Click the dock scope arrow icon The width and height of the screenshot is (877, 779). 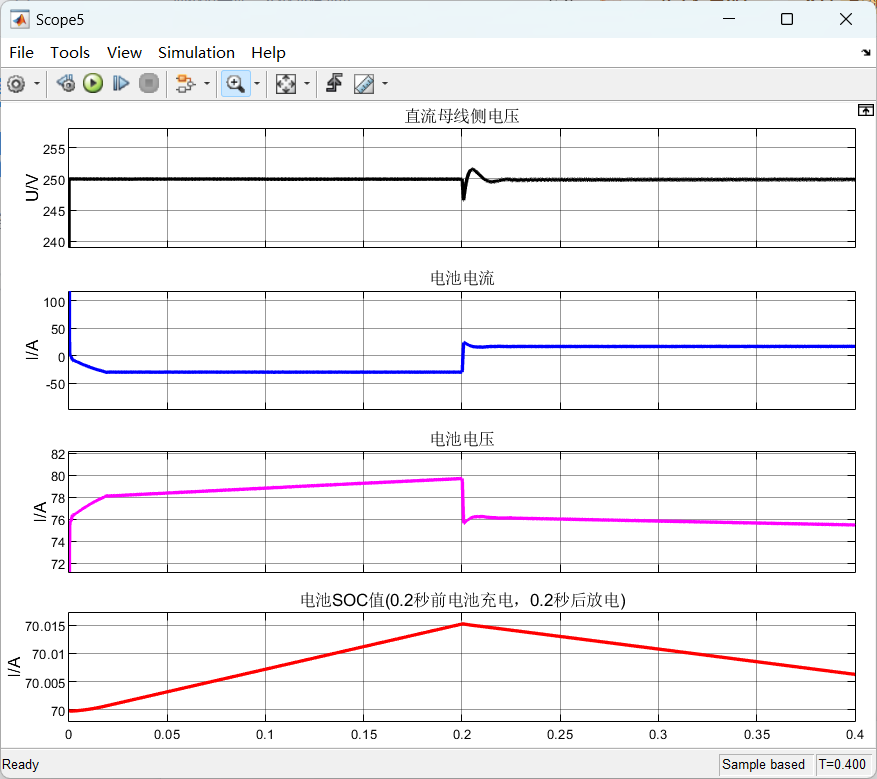tap(866, 53)
